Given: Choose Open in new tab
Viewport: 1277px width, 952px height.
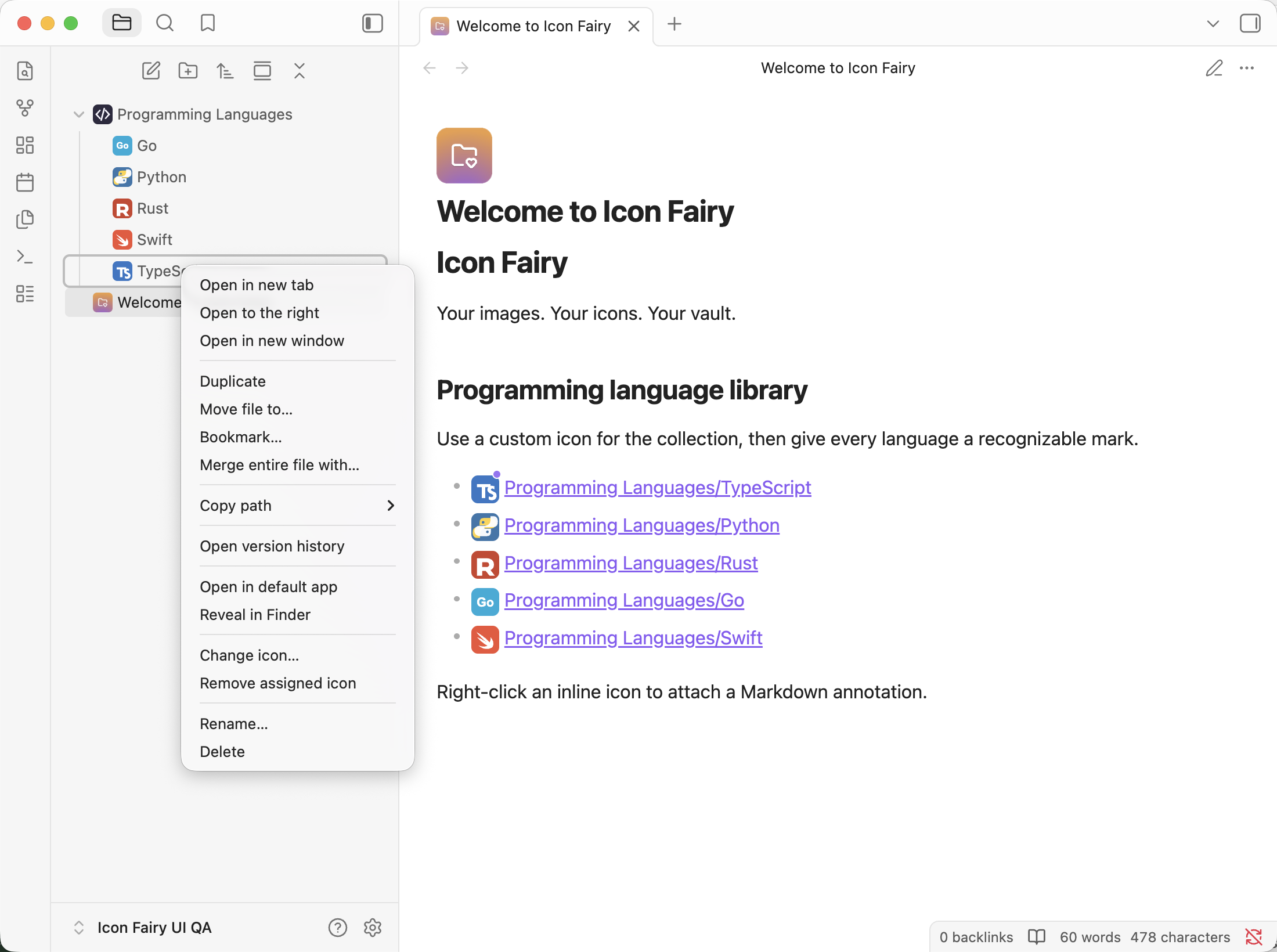Looking at the screenshot, I should tap(298, 285).
